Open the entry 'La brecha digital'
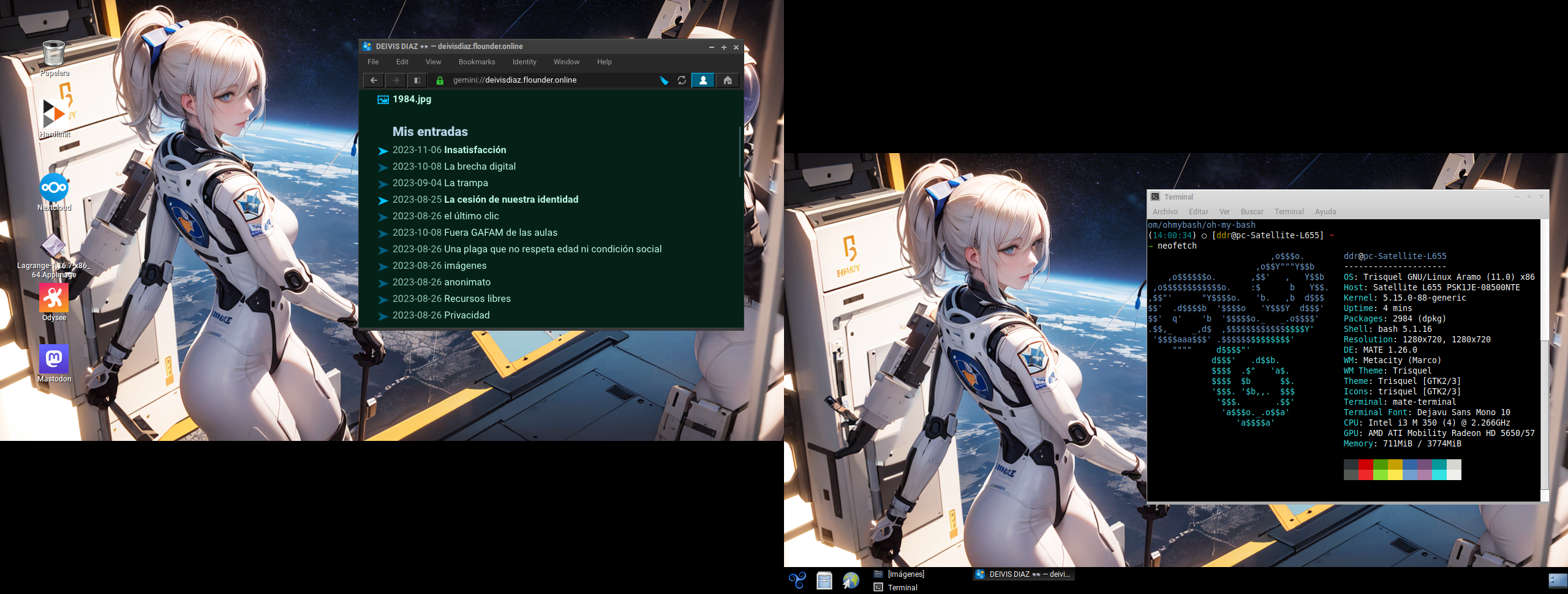 click(x=480, y=167)
